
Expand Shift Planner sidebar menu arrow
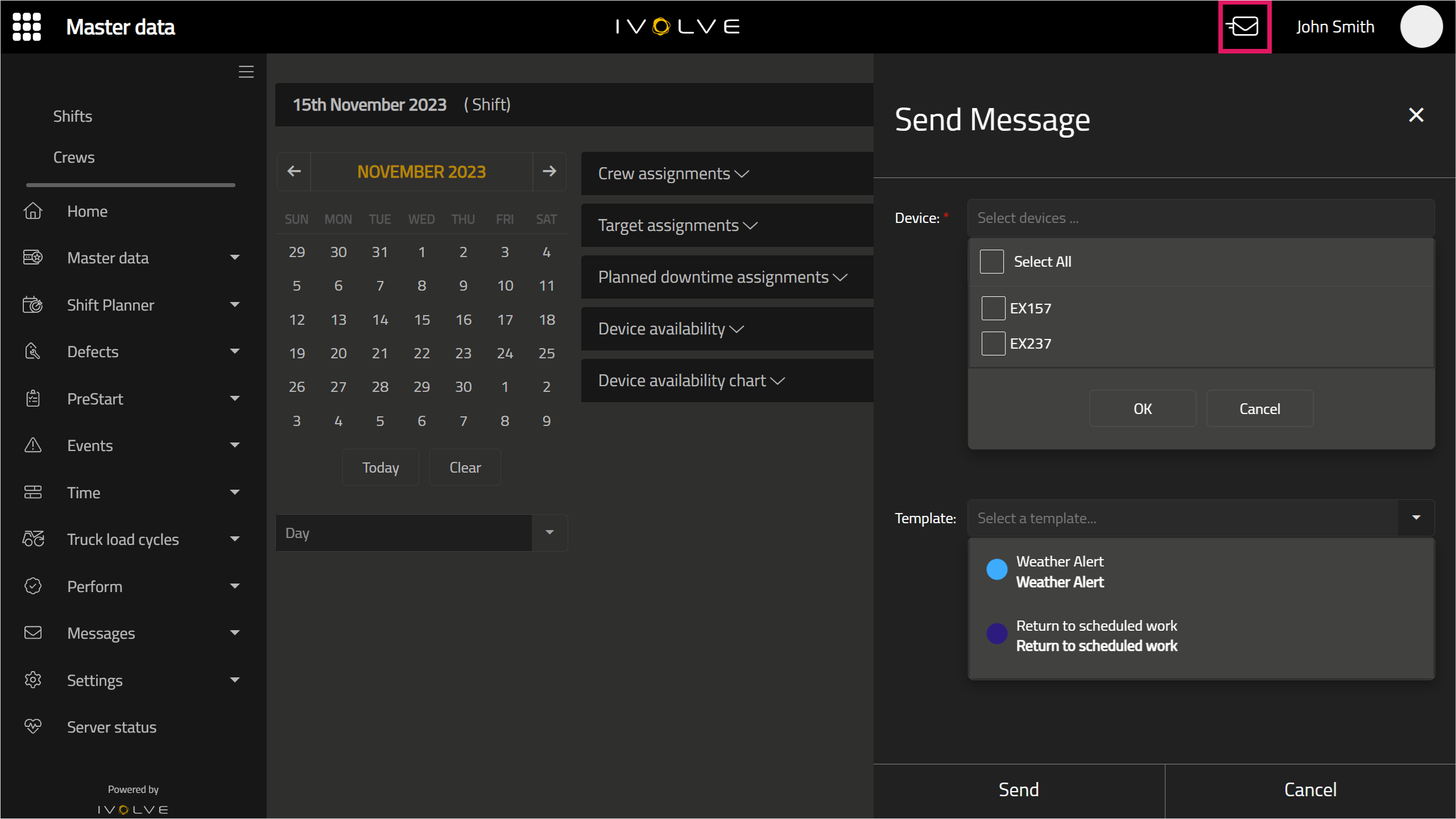pos(235,305)
